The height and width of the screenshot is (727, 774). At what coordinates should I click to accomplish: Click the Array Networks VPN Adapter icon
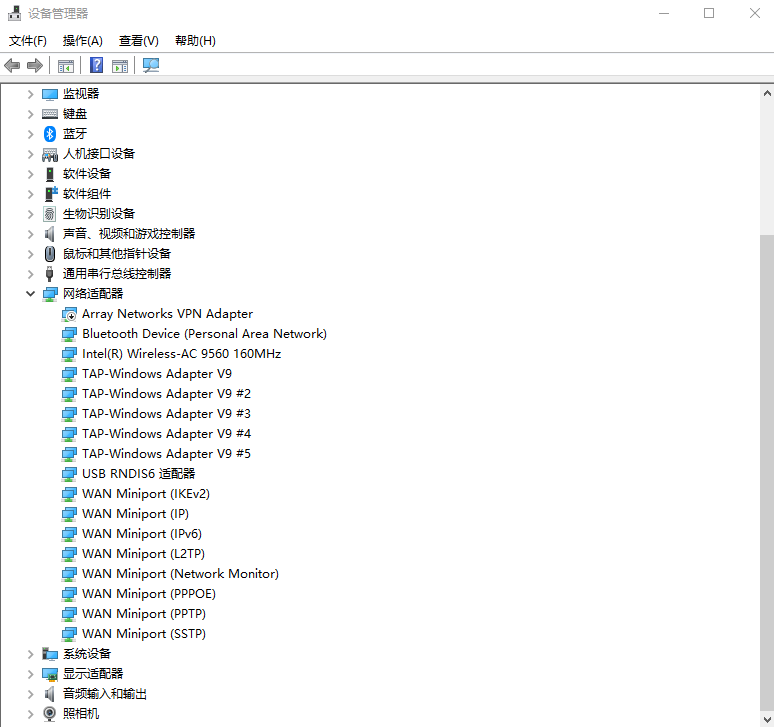(x=69, y=314)
